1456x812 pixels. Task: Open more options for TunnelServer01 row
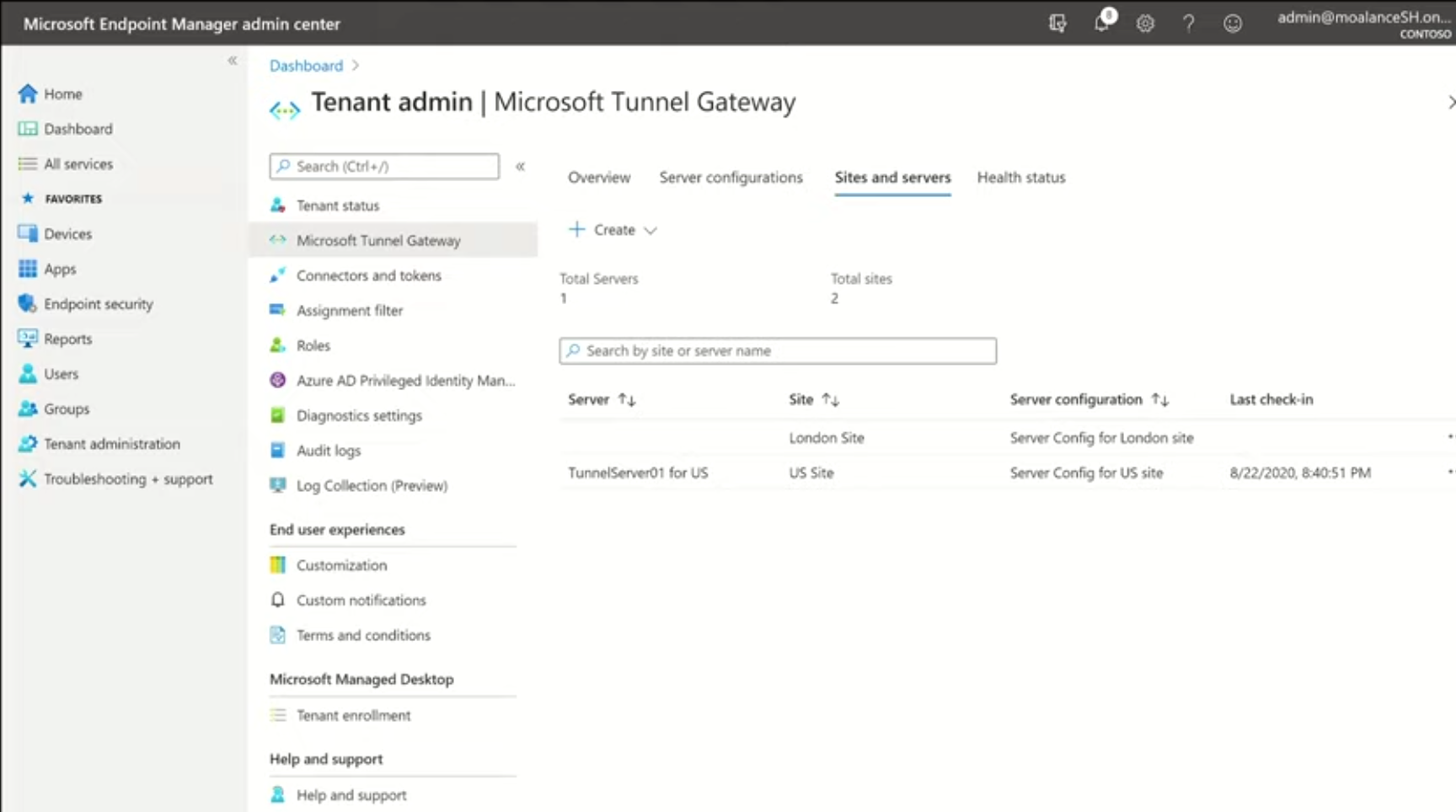1450,473
